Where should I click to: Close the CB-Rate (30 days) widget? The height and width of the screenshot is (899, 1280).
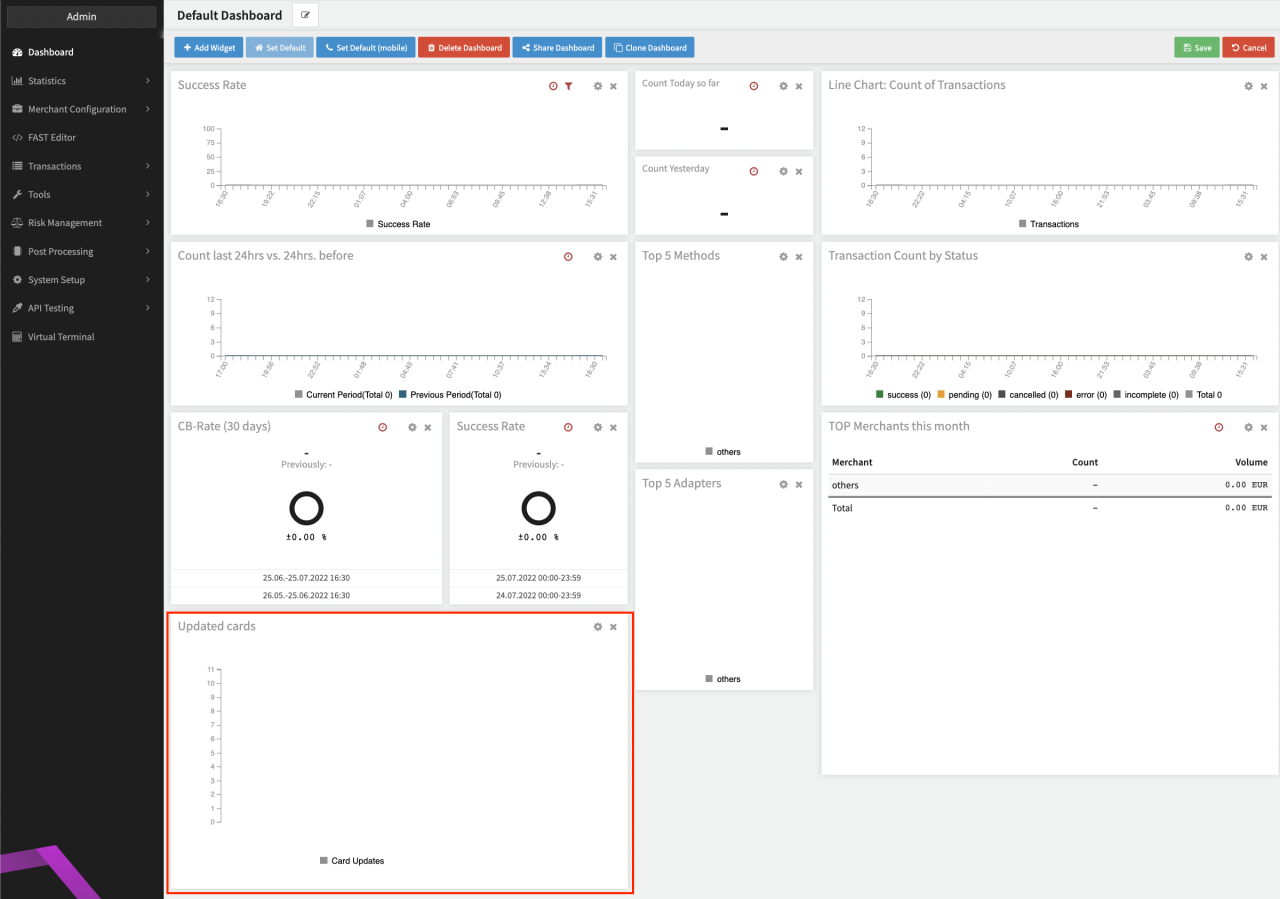tap(428, 428)
